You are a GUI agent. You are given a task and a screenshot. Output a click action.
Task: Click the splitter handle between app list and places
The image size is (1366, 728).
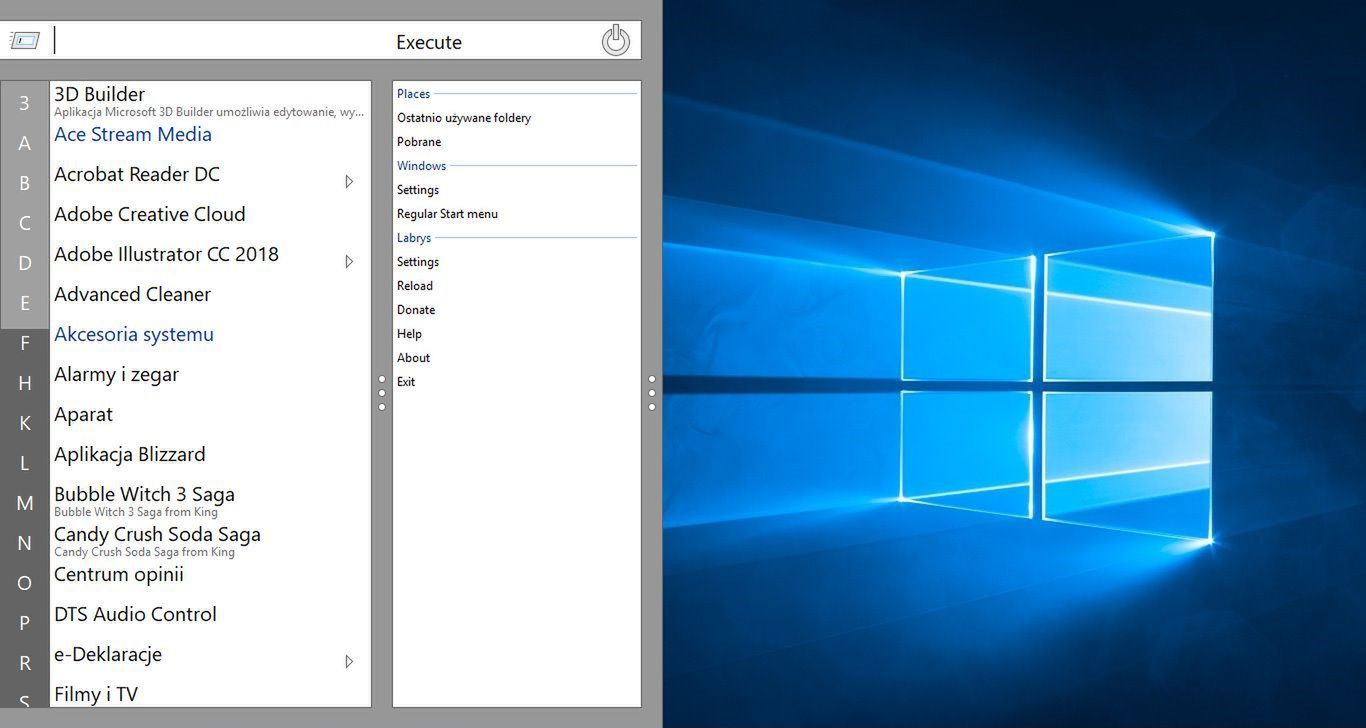[382, 393]
